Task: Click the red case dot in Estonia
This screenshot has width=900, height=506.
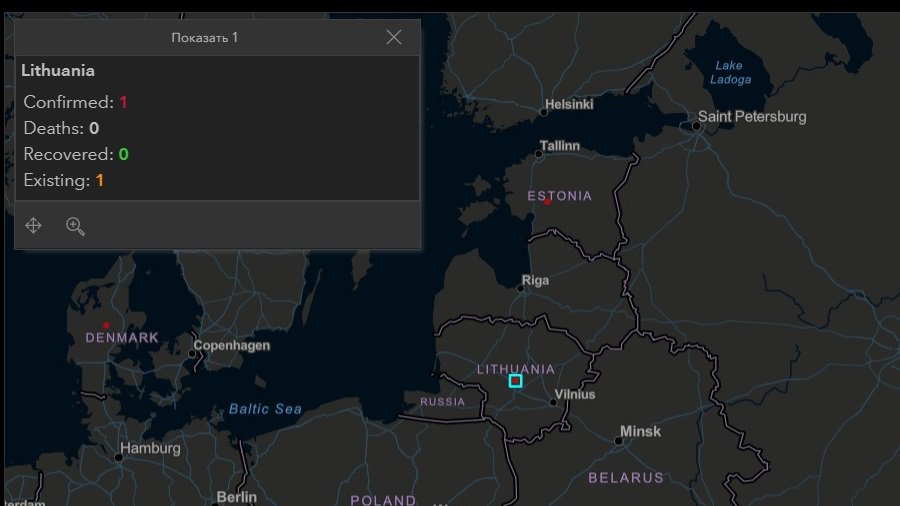Action: coord(548,201)
